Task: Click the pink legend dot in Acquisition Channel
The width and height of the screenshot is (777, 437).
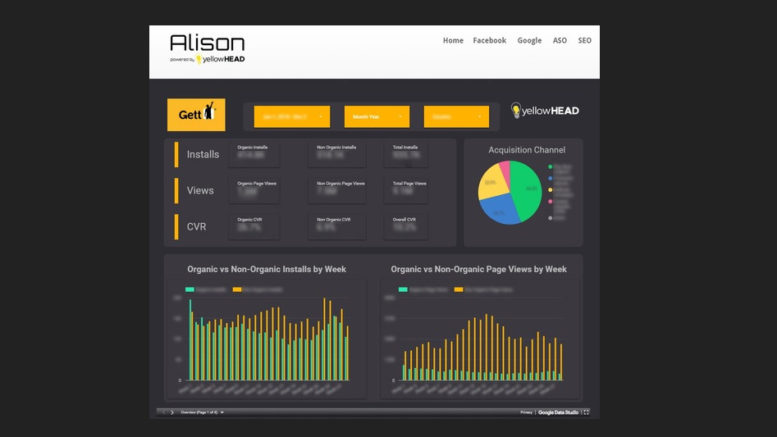Action: click(x=550, y=202)
